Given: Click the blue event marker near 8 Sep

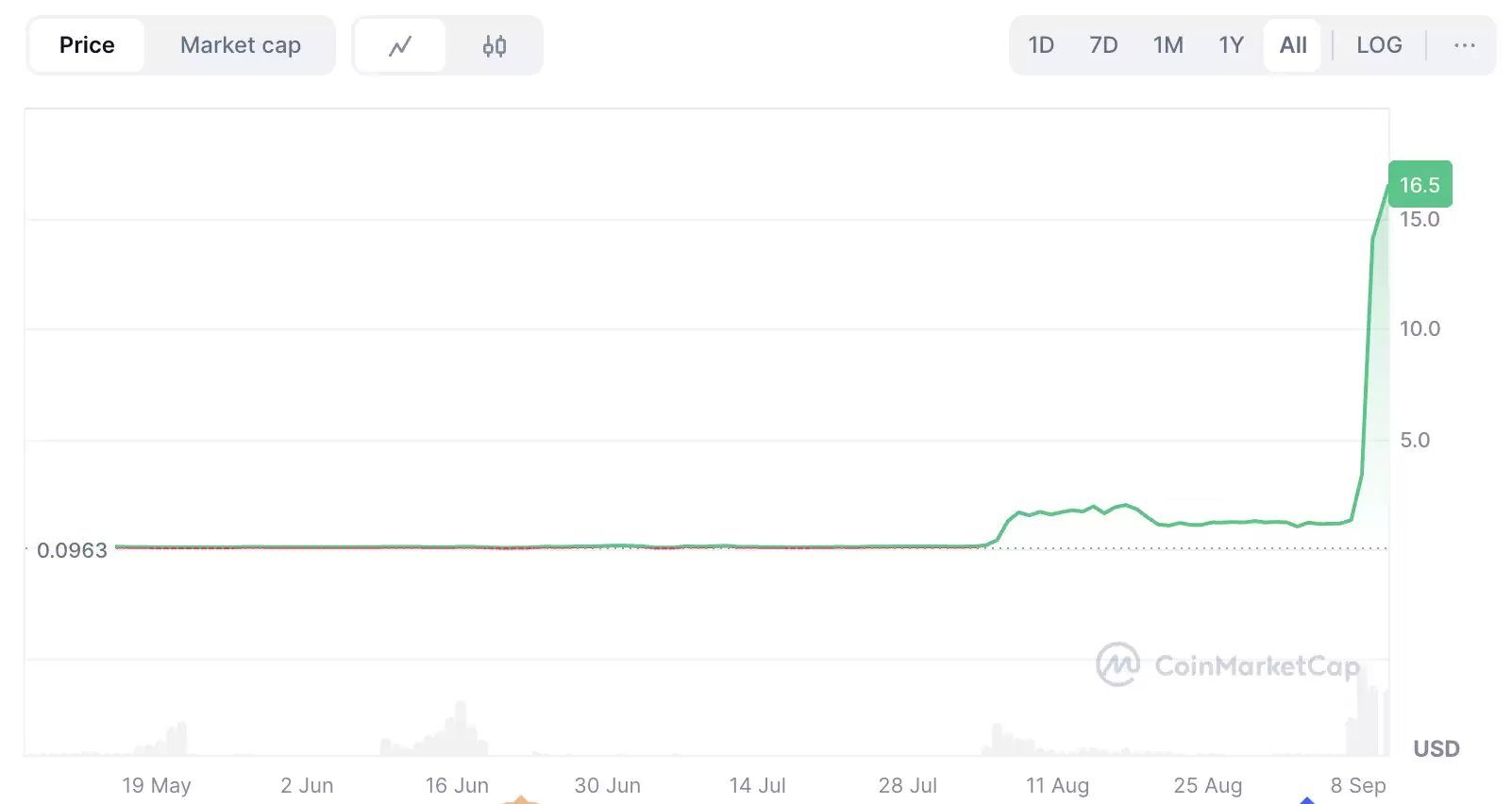Looking at the screenshot, I should 1307,799.
